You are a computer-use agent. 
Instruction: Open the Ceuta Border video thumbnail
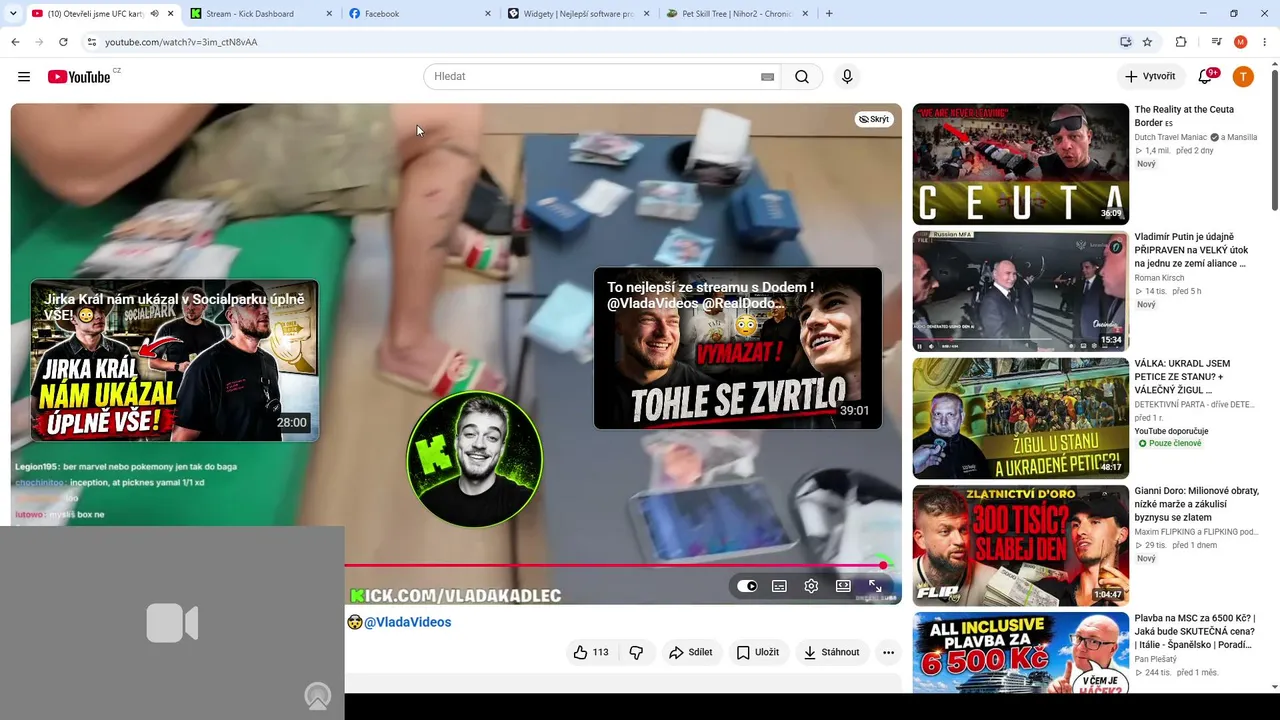point(1020,164)
